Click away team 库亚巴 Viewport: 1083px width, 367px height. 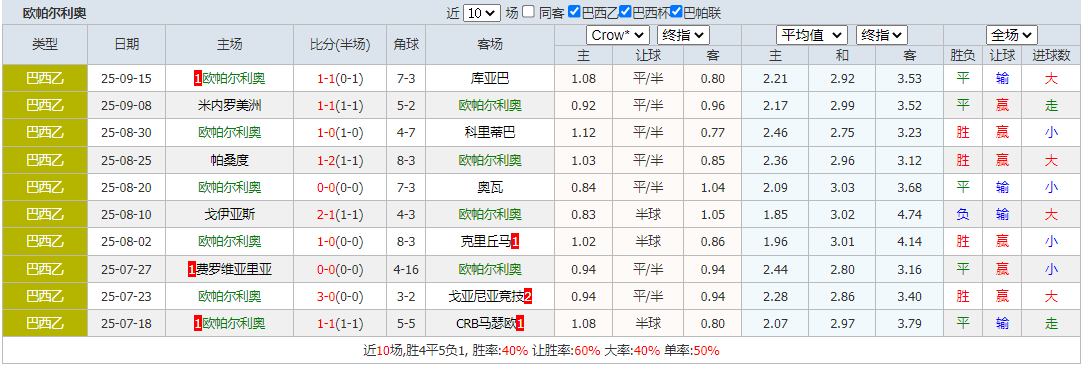[x=490, y=79]
